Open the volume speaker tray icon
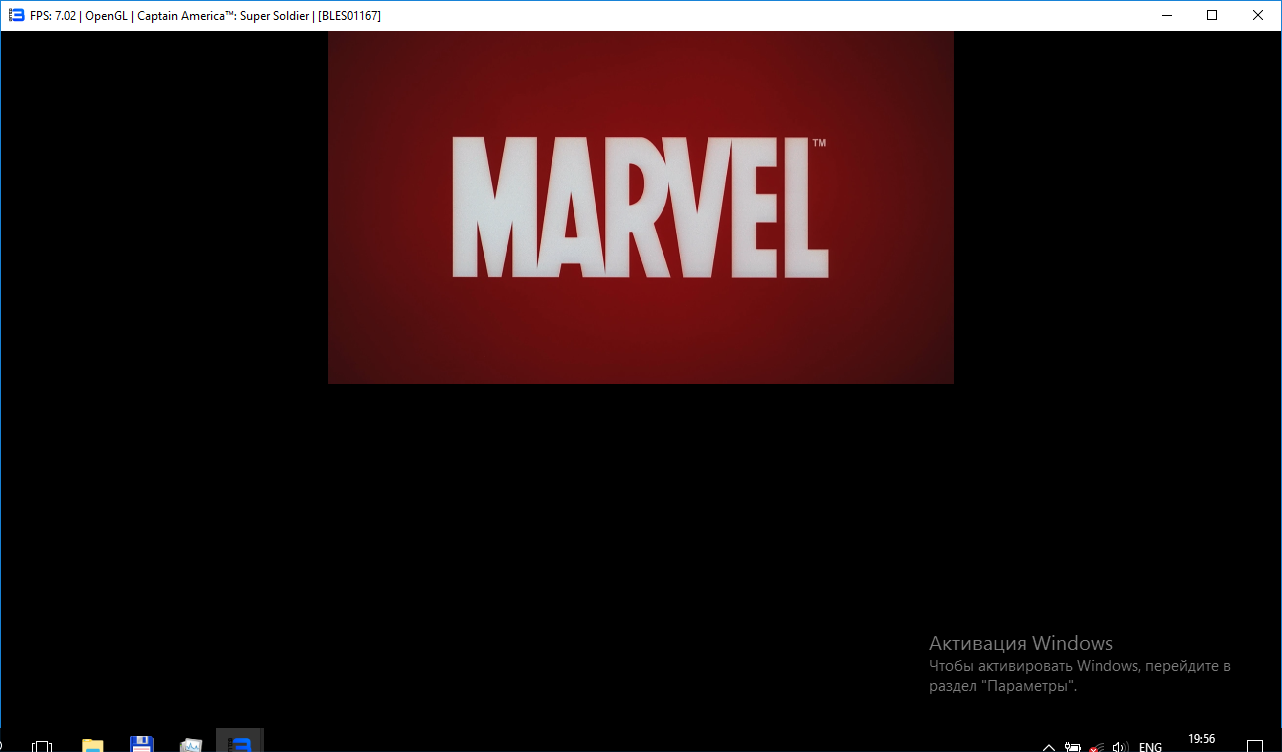The height and width of the screenshot is (752, 1282). click(x=1121, y=747)
